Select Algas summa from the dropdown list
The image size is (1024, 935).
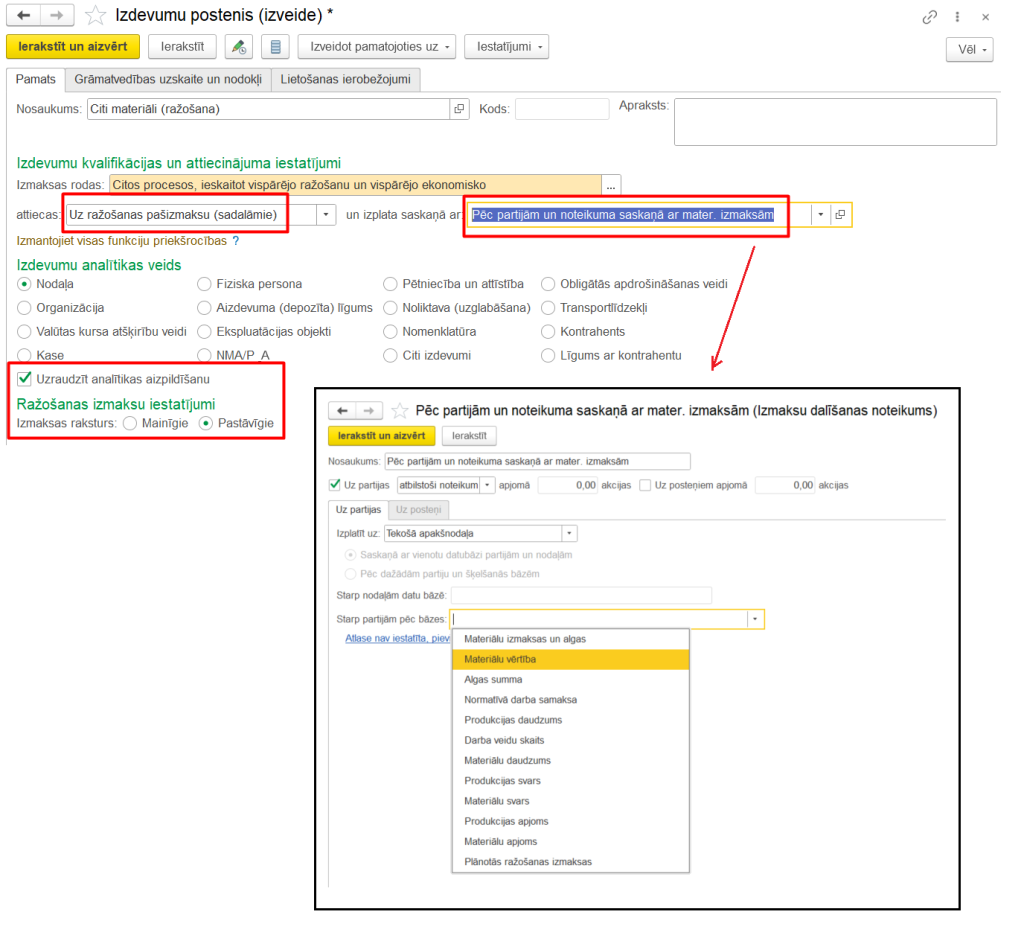(x=493, y=680)
